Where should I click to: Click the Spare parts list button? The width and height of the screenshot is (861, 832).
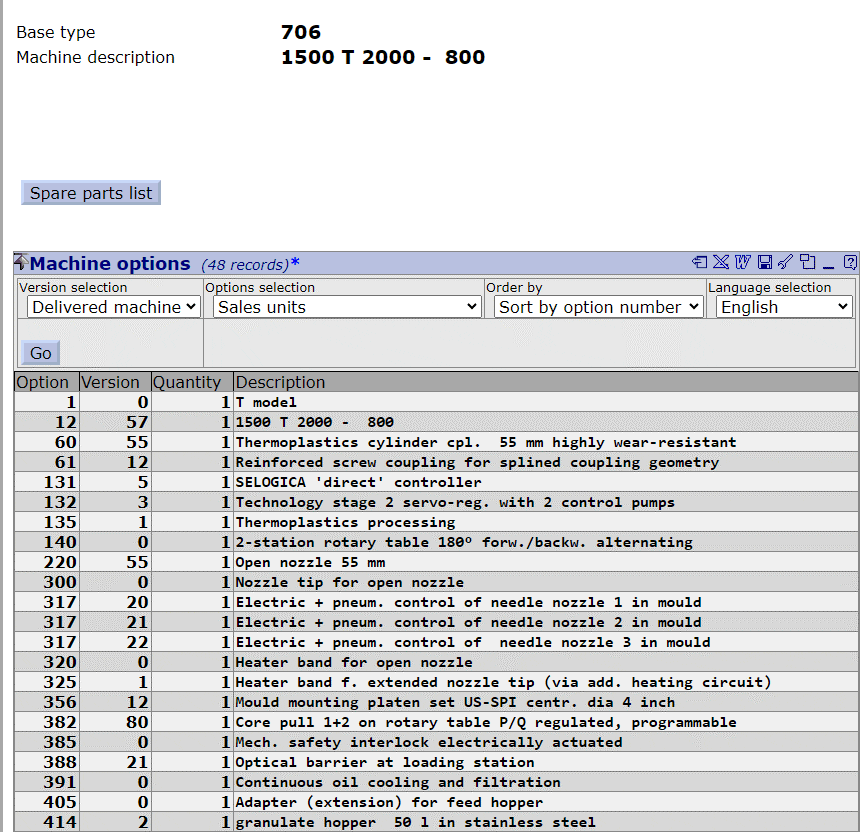(x=91, y=193)
